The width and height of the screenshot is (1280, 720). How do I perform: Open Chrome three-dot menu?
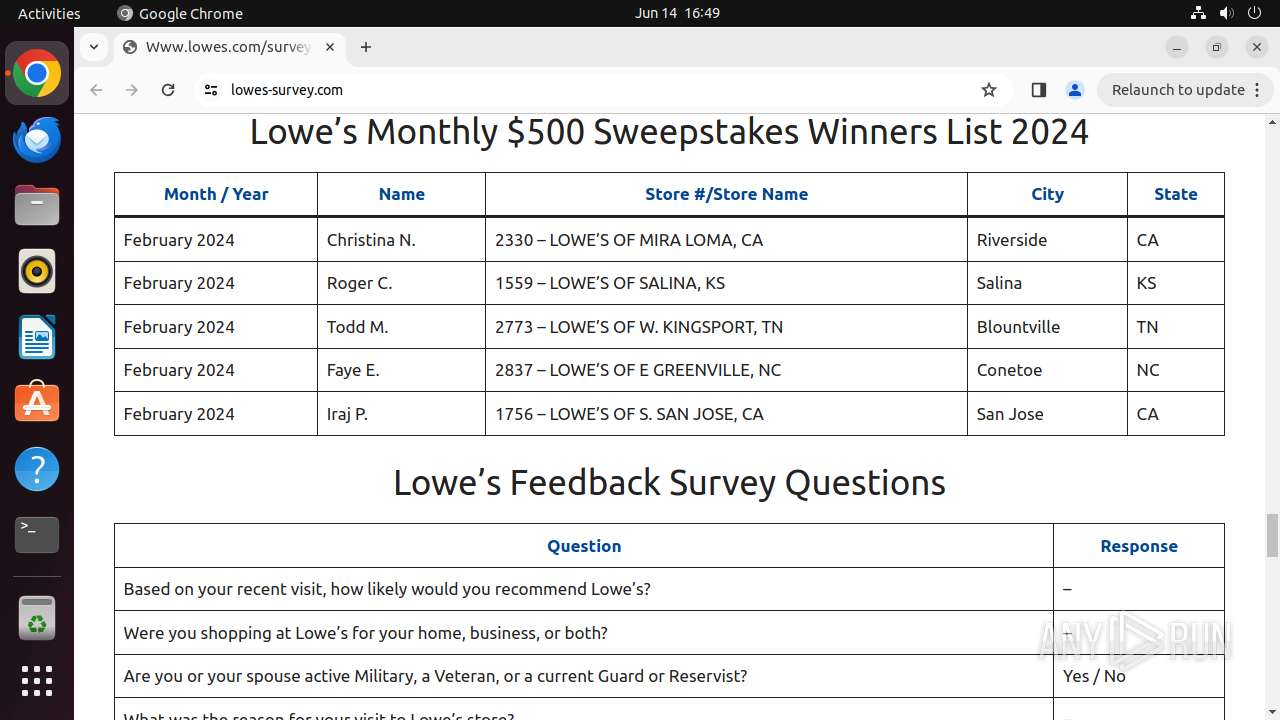[x=1257, y=90]
